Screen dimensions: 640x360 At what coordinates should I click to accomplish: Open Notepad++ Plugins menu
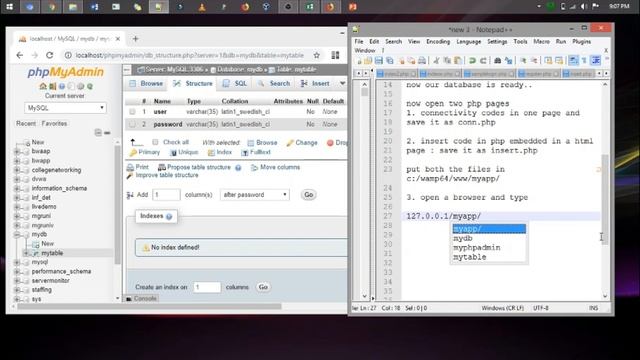[582, 42]
